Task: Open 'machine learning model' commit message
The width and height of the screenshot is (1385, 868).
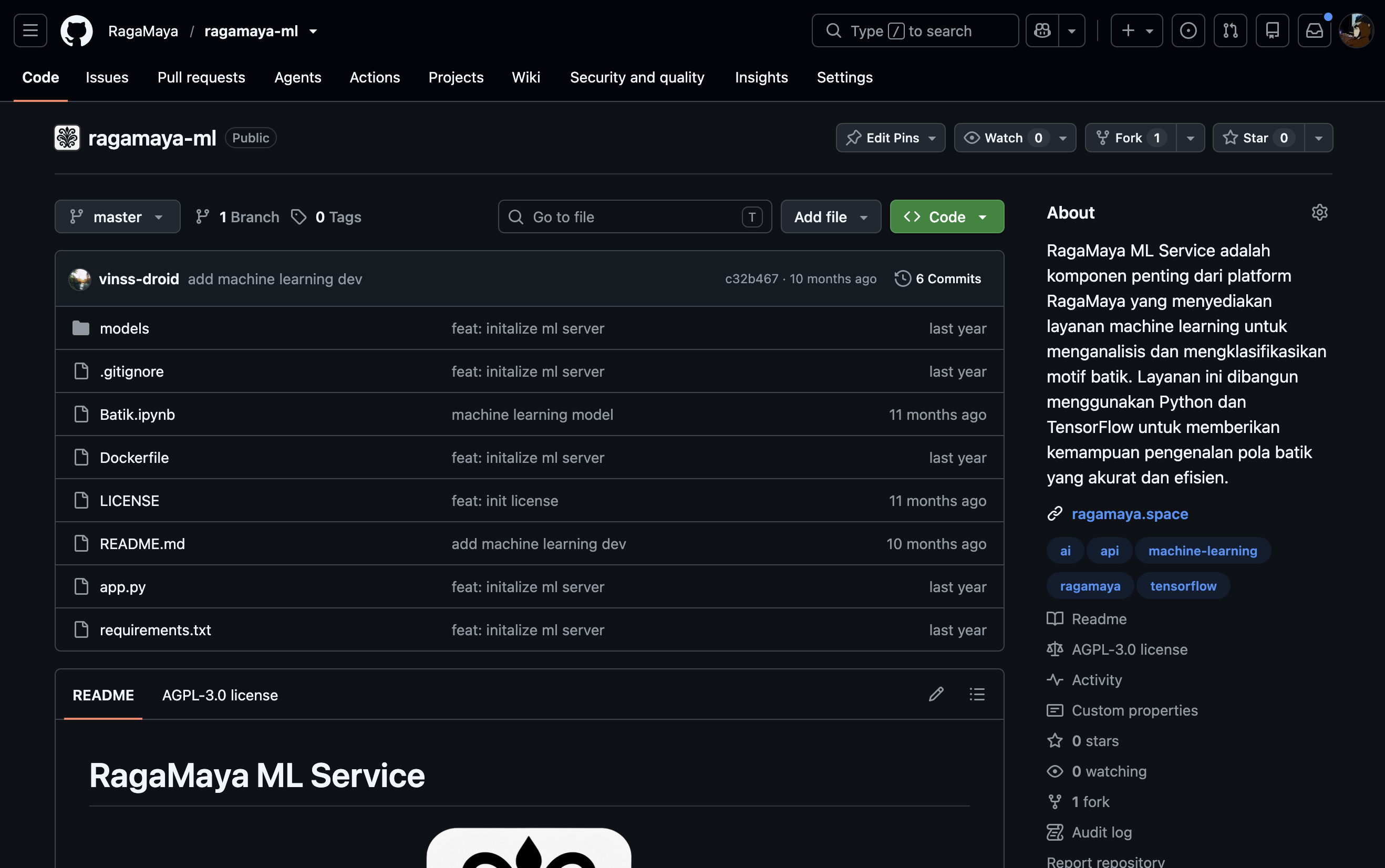Action: coord(532,415)
